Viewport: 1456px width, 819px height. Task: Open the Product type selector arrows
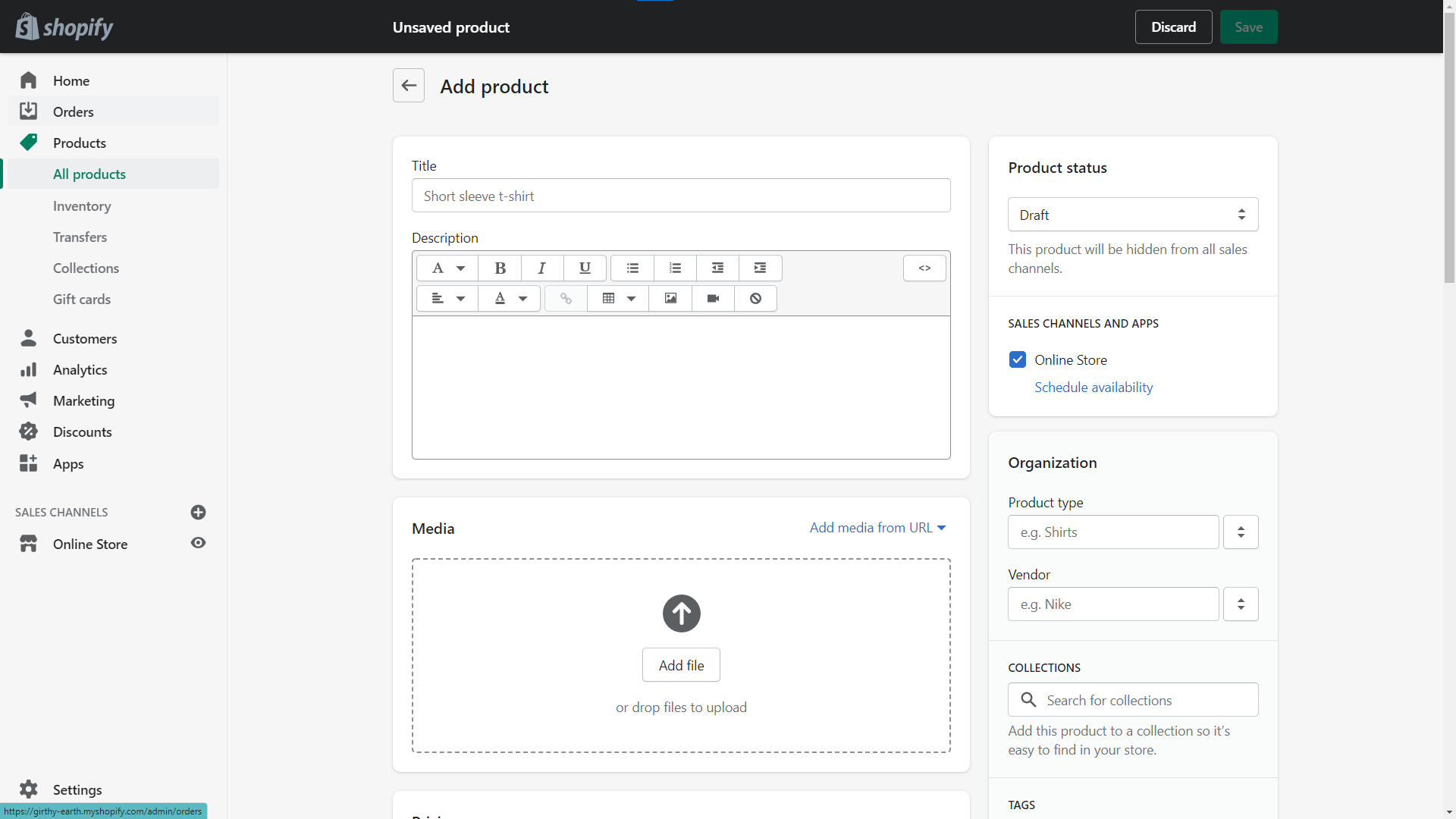click(x=1241, y=532)
